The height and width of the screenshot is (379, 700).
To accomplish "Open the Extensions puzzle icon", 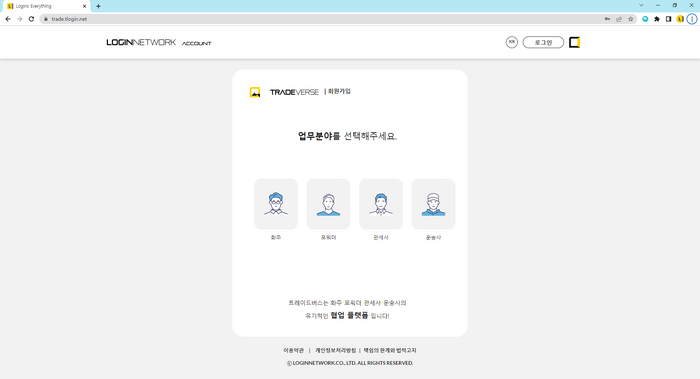I will (657, 19).
